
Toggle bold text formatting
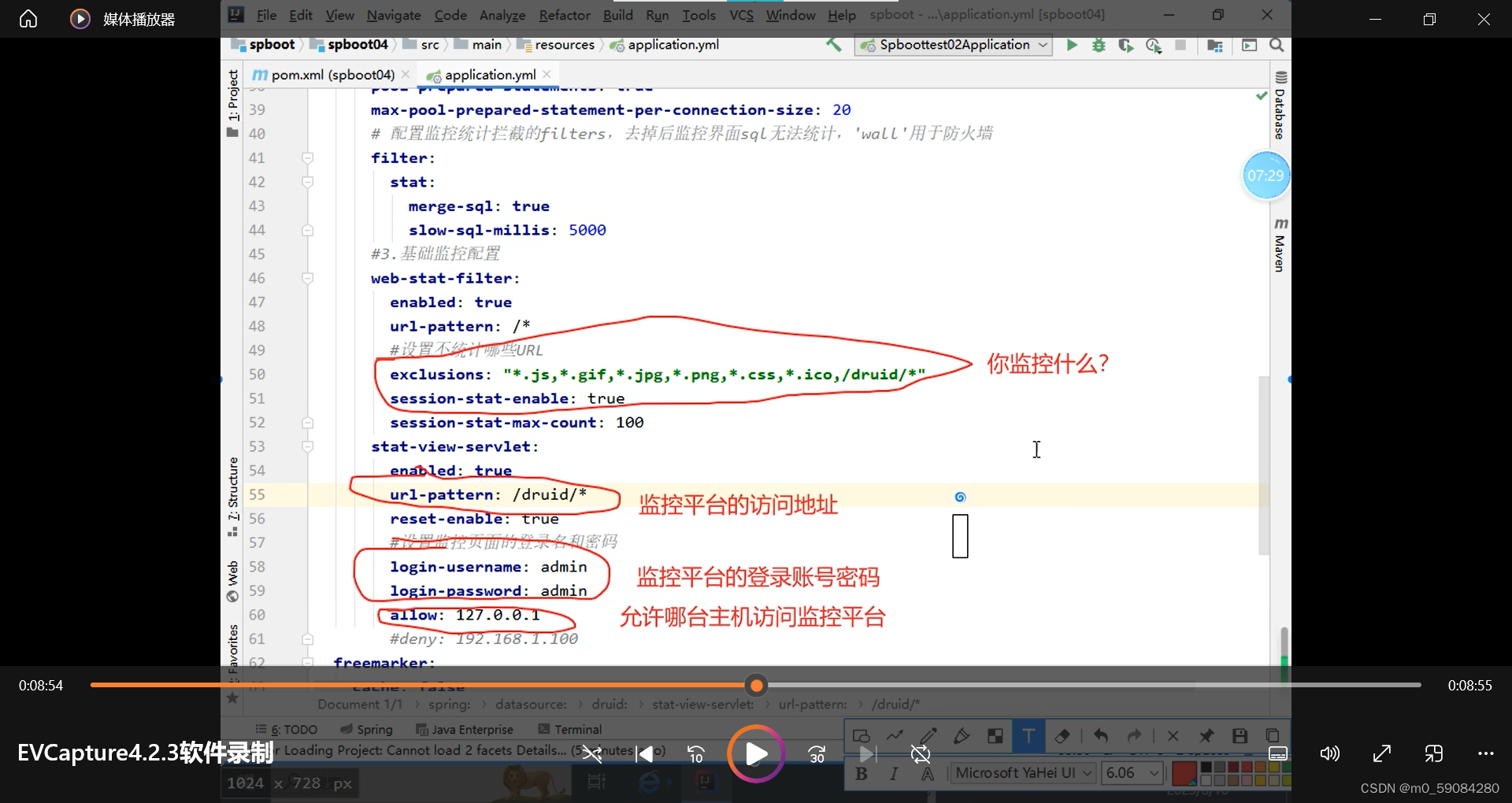[x=862, y=775]
